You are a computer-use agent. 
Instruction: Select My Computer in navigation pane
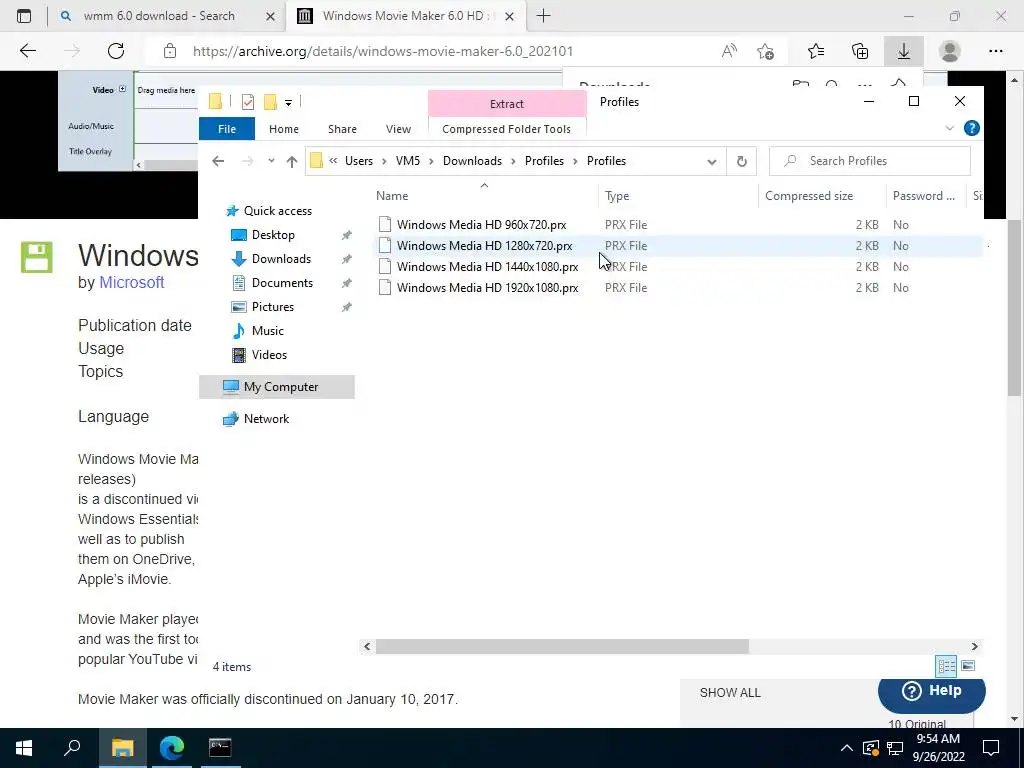pyautogui.click(x=277, y=387)
